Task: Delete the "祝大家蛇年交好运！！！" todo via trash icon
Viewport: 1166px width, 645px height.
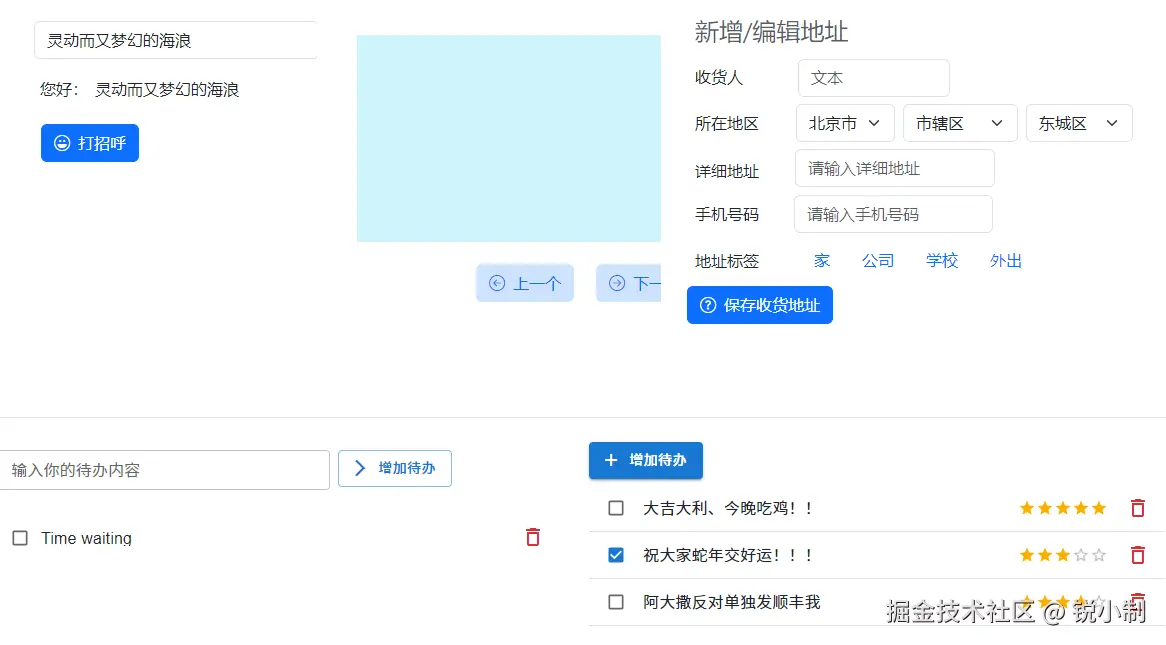Action: [1137, 554]
